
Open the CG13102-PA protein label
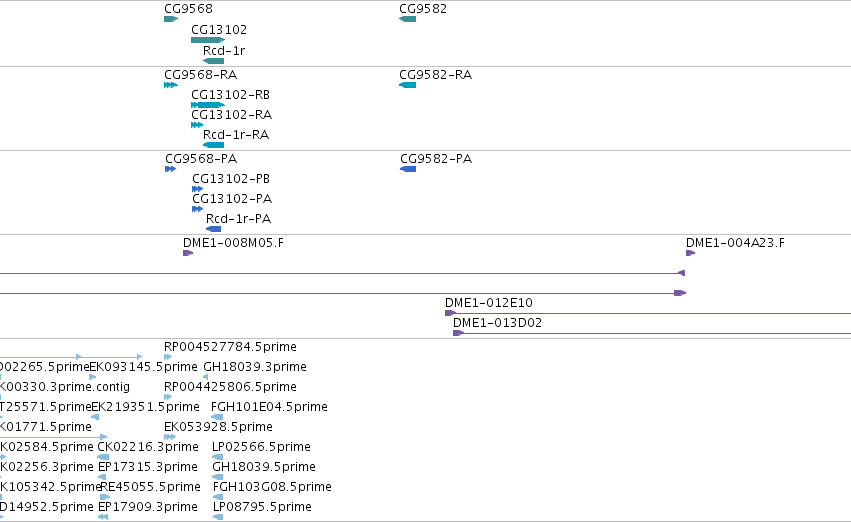(232, 199)
